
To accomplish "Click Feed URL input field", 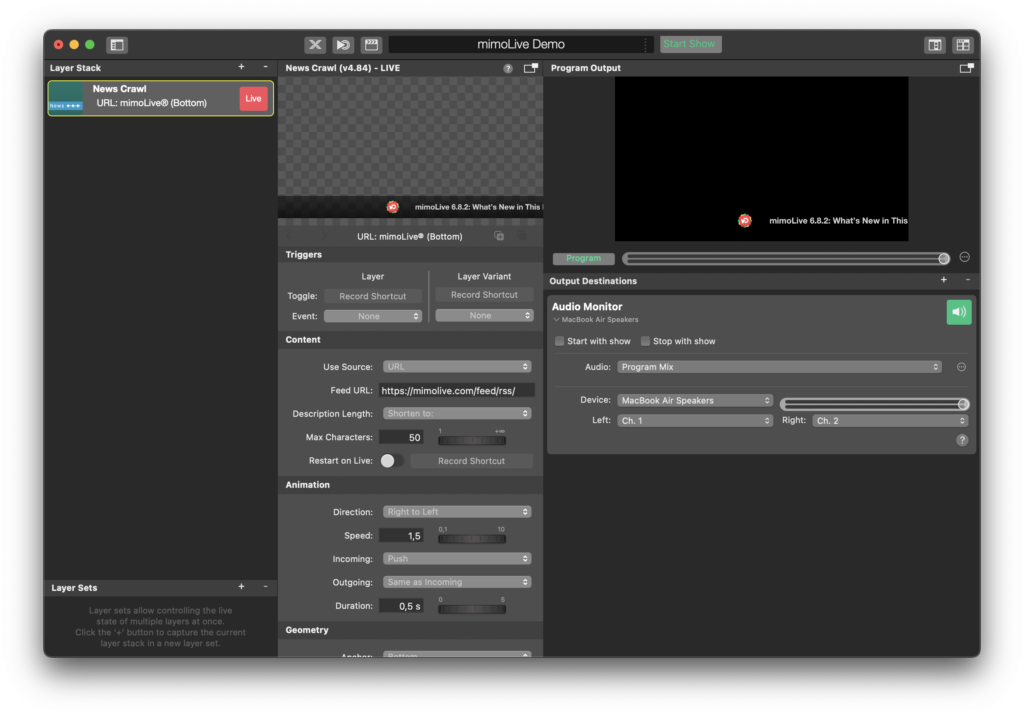I will click(x=456, y=390).
